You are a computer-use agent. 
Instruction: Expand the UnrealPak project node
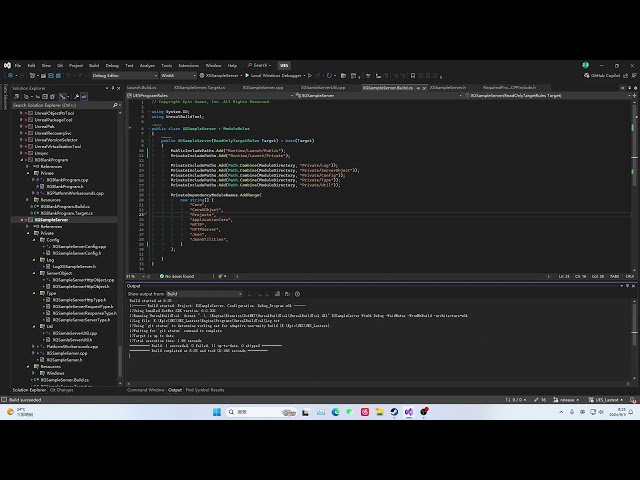(21, 127)
